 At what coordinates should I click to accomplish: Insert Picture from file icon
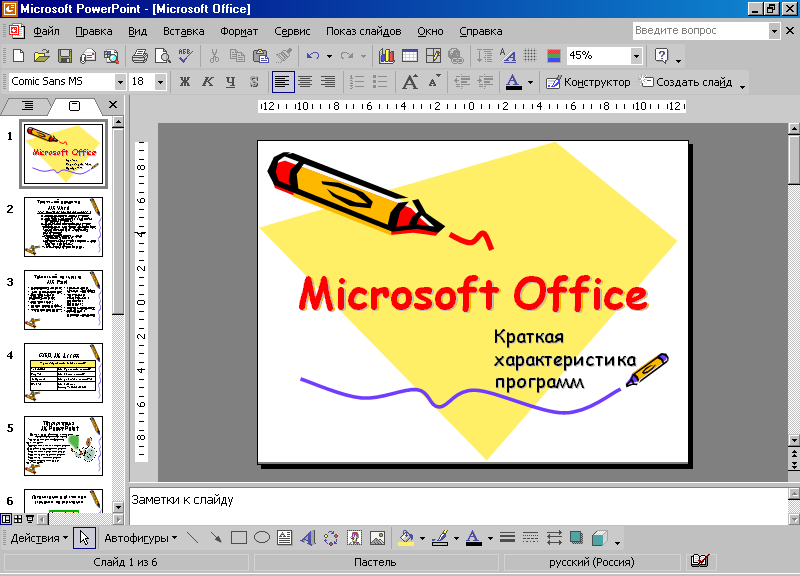tap(378, 538)
